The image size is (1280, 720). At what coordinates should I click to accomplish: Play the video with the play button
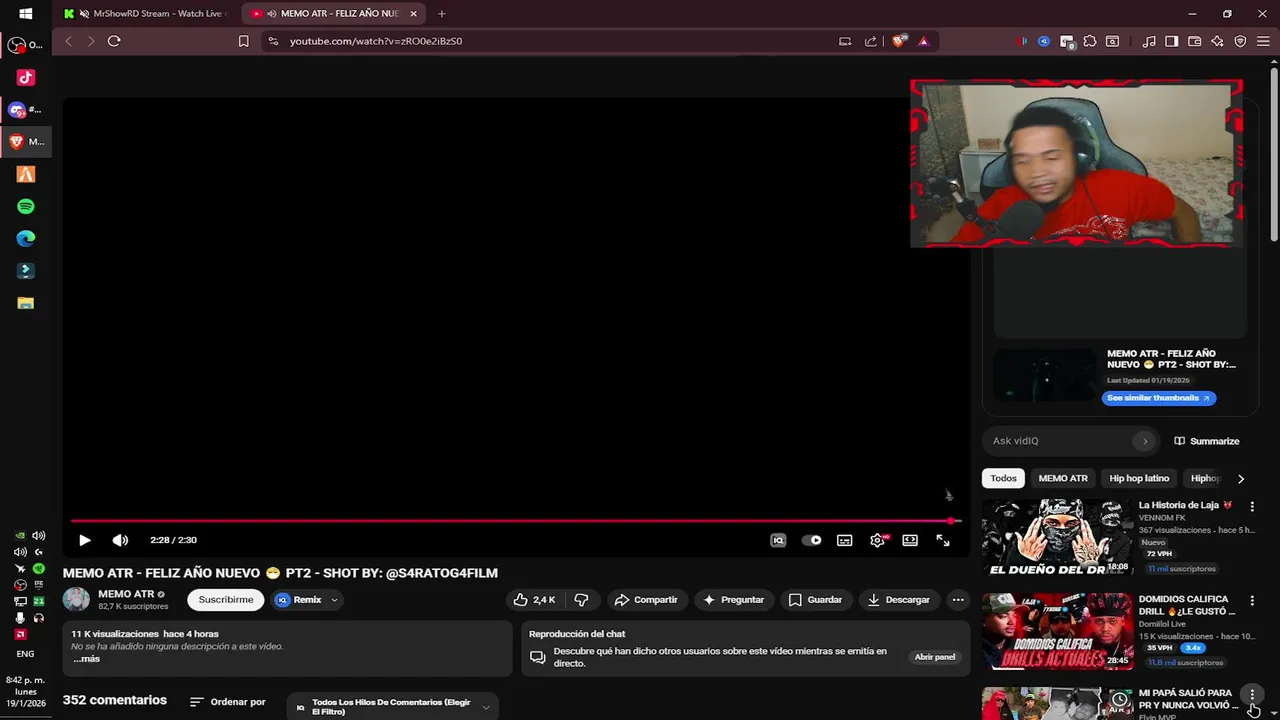[x=85, y=540]
